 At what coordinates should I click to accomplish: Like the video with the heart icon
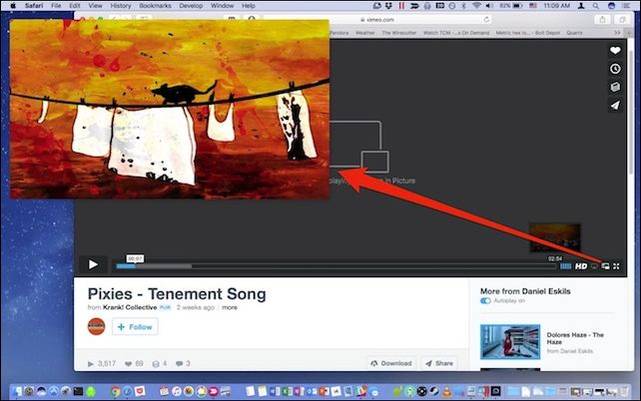click(615, 50)
